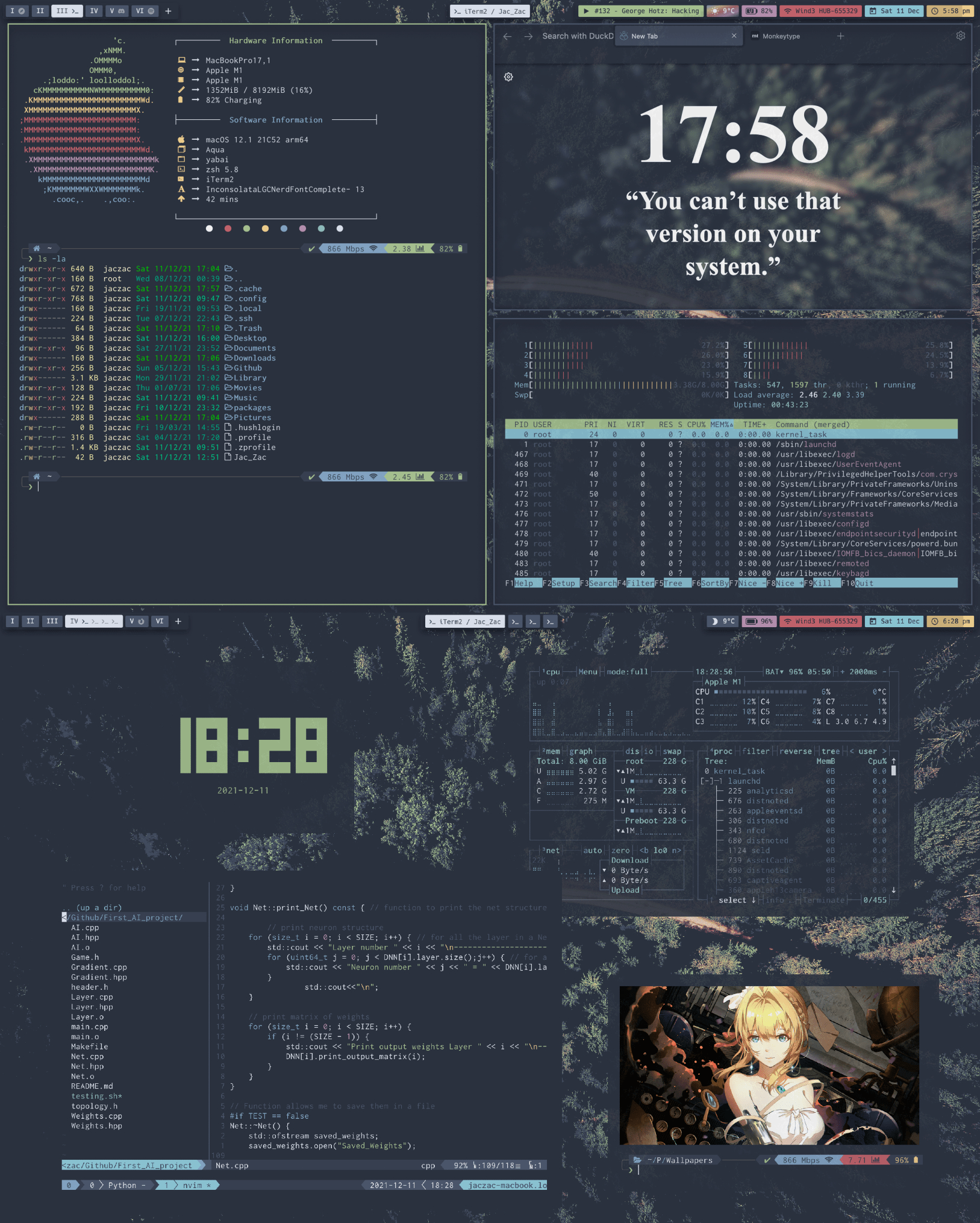This screenshot has width=980, height=1223.
Task: Click folder icon next to Github
Action: 229,368
